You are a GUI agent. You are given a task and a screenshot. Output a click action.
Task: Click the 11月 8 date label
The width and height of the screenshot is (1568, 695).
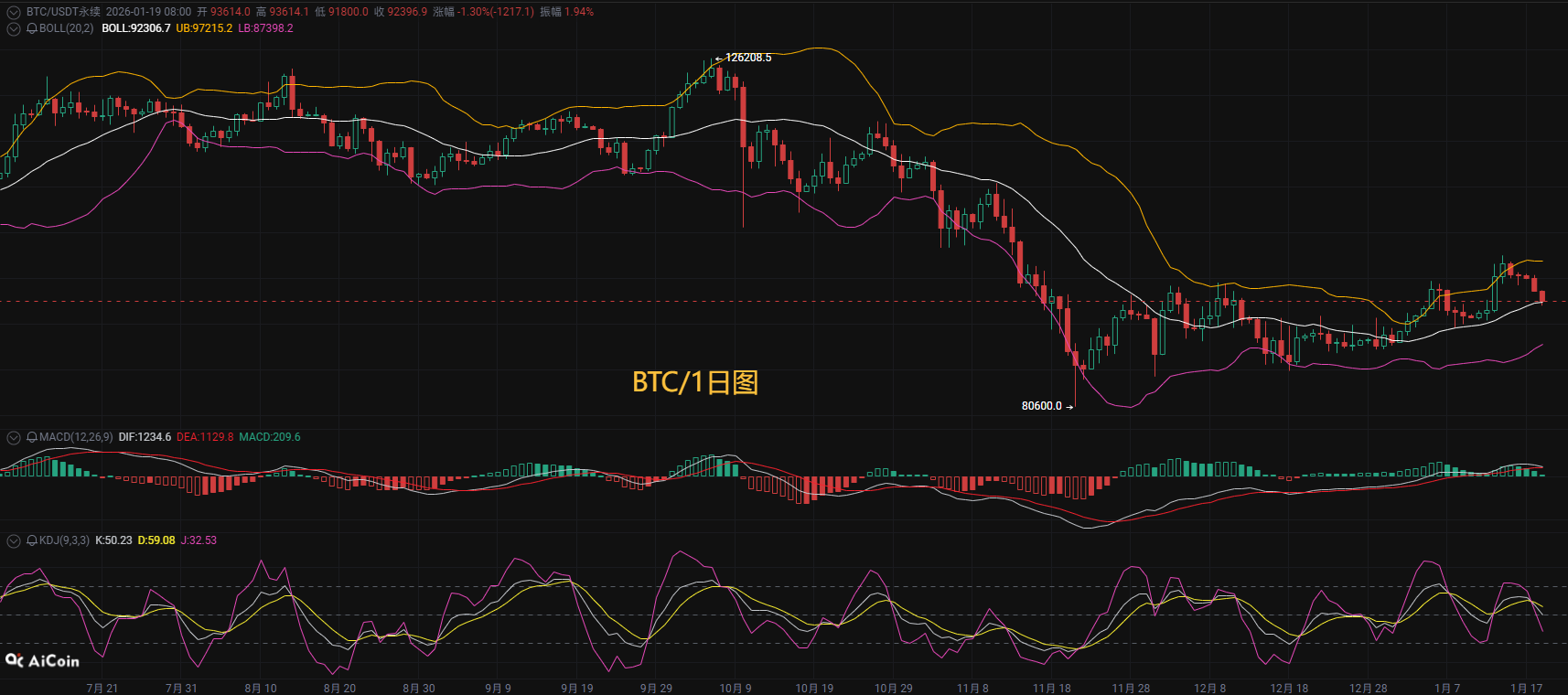tap(972, 688)
